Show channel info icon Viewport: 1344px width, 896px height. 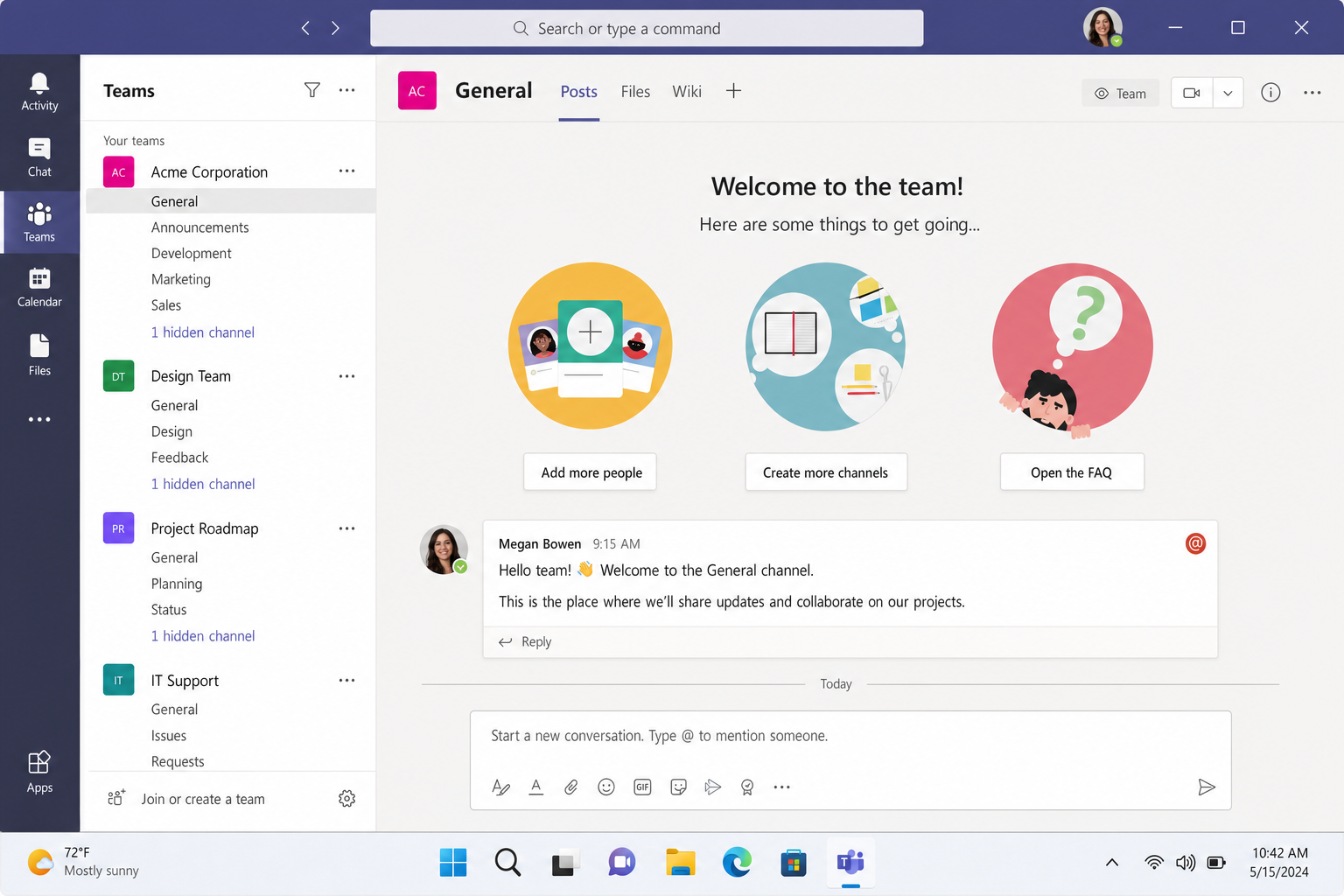(x=1270, y=93)
